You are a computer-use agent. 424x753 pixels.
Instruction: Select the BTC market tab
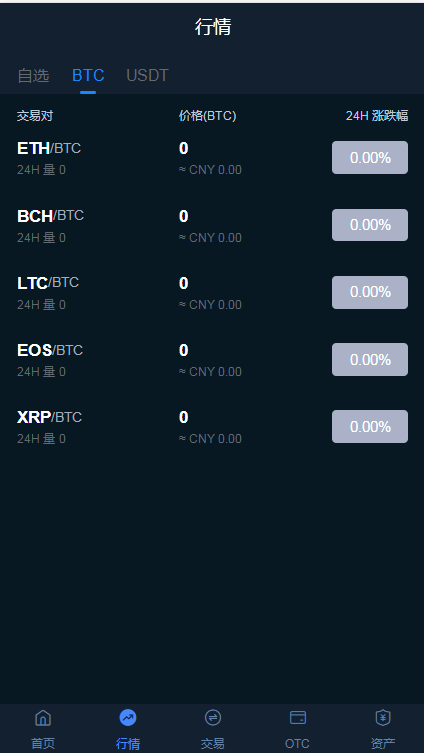point(88,75)
